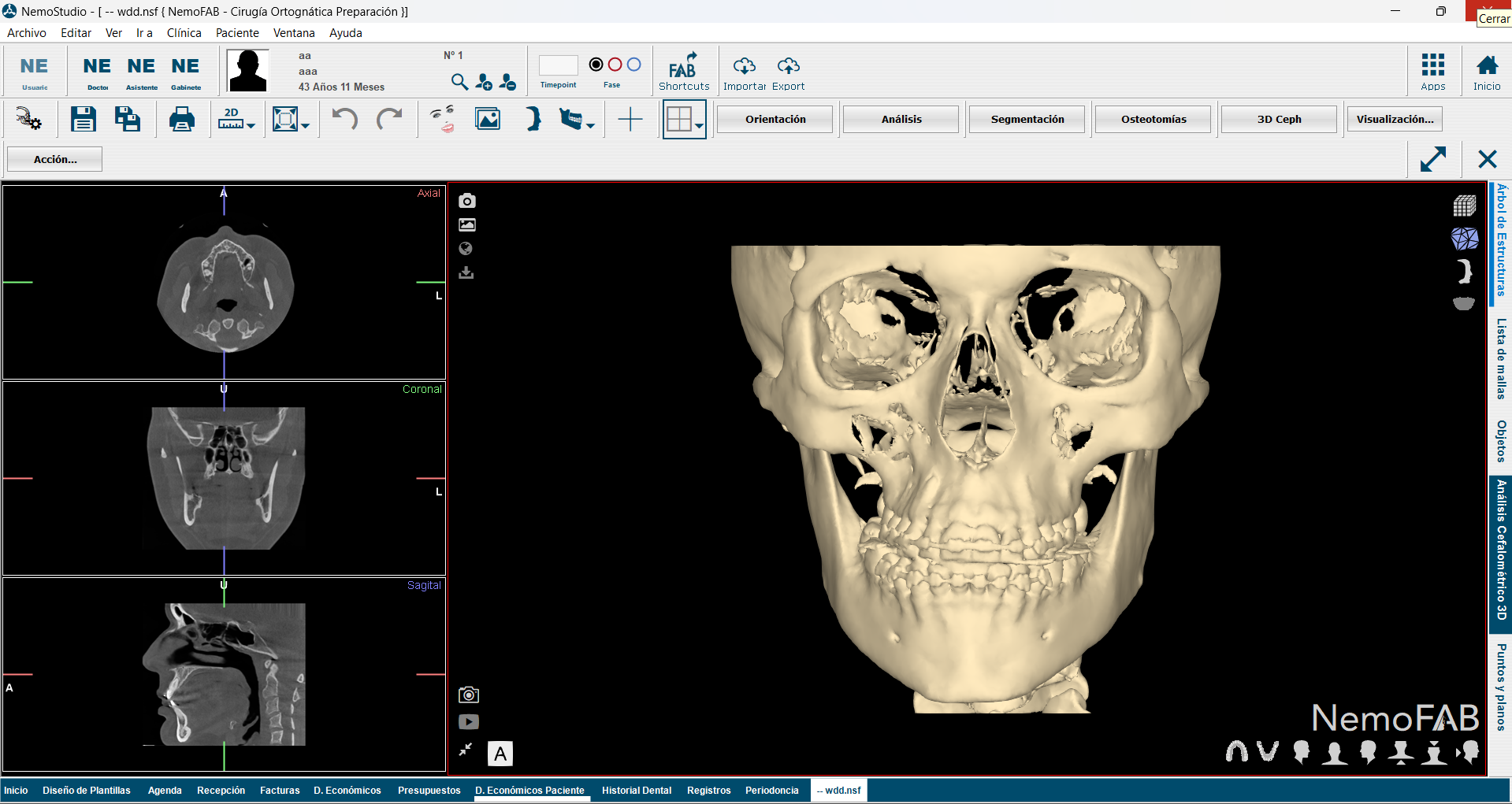
Task: Open the Apps grid
Action: (x=1433, y=72)
